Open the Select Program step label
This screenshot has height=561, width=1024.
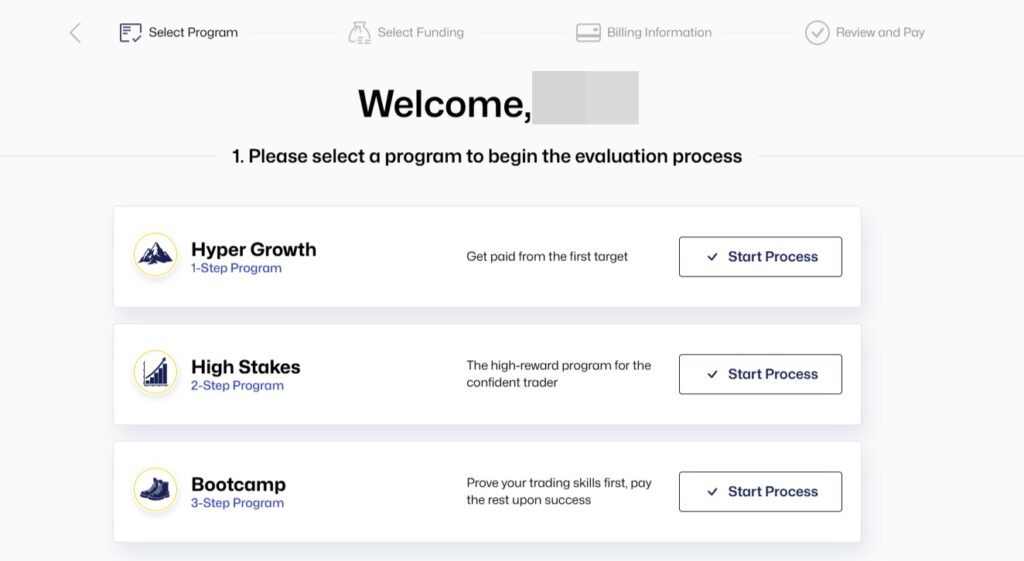coord(193,33)
